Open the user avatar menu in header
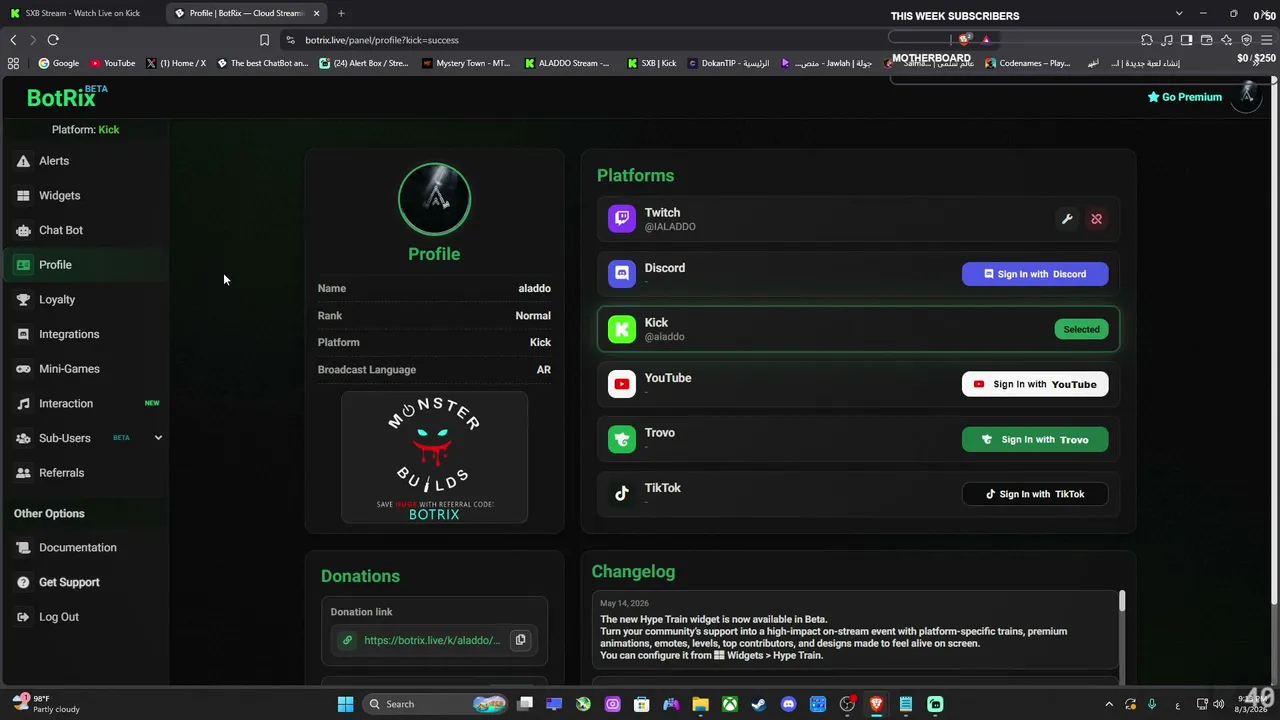Viewport: 1280px width, 720px height. 1247,96
